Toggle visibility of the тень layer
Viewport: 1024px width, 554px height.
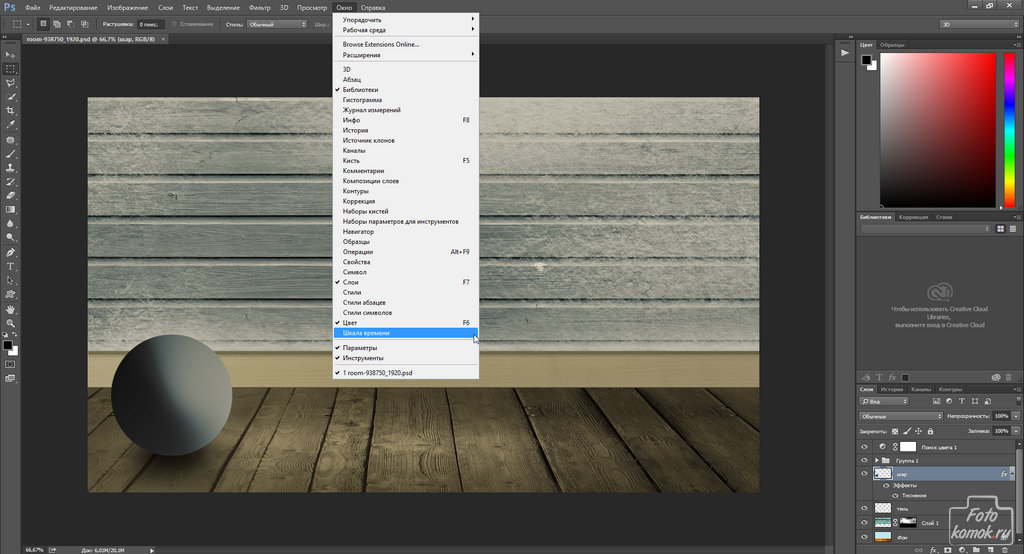(x=865, y=508)
